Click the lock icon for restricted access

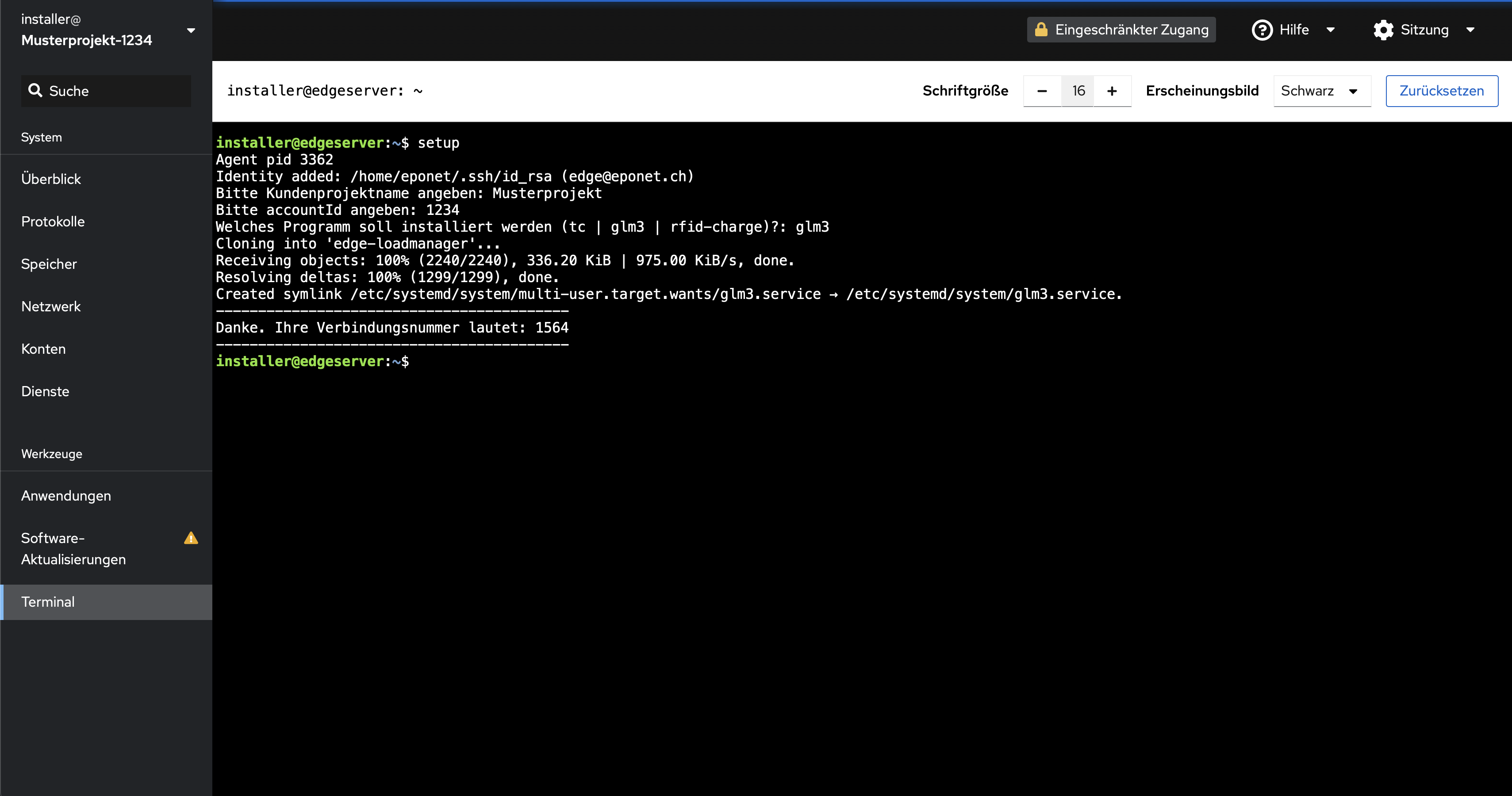1041,29
